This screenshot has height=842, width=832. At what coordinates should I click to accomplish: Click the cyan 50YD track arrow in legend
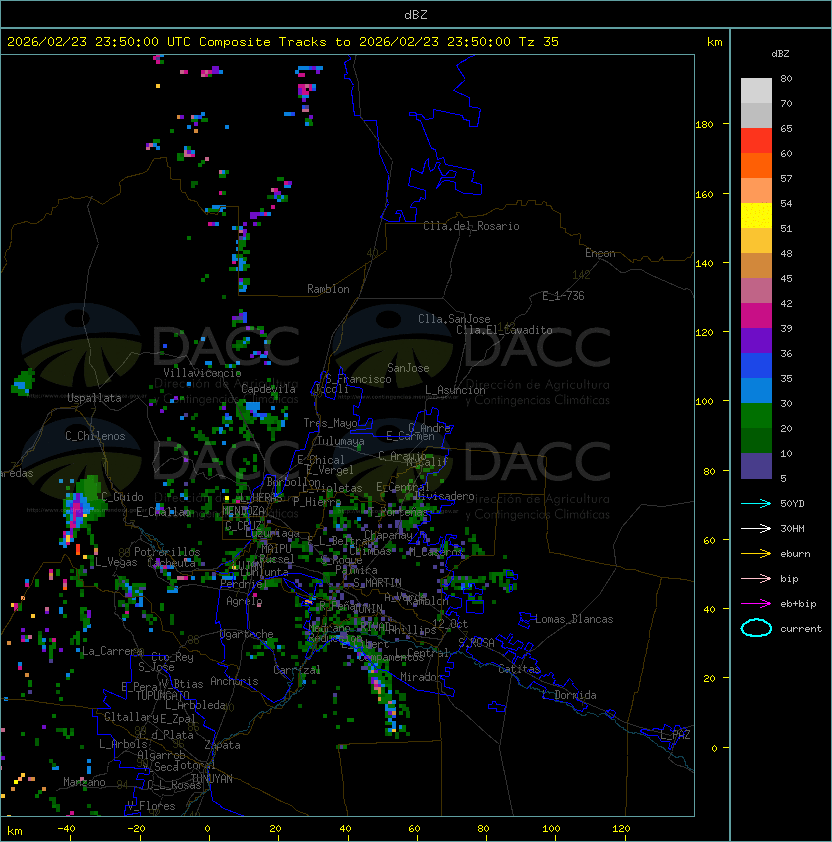[756, 504]
